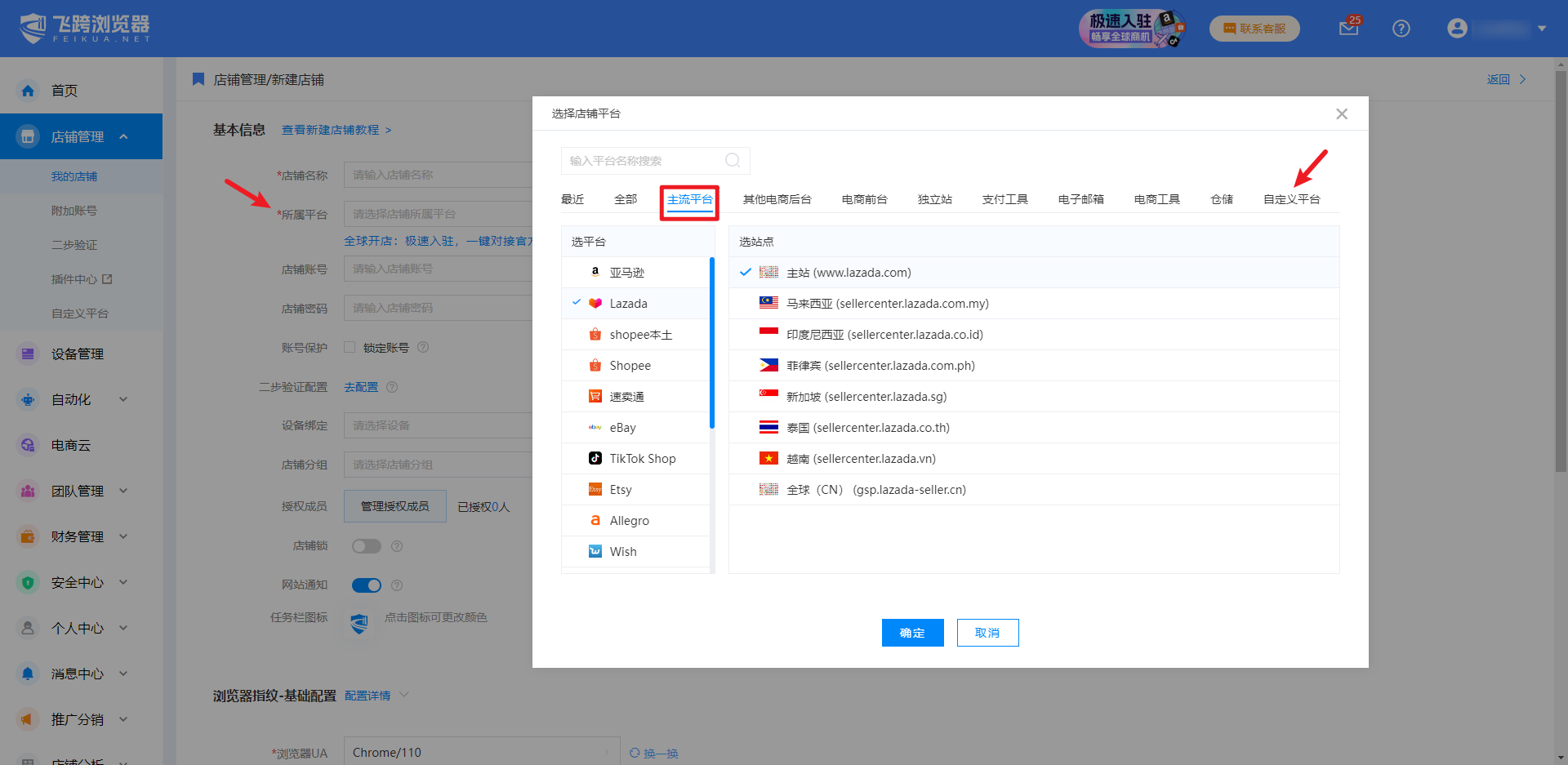Viewport: 1568px width, 765px height.
Task: Expand the 推广分销 sidebar section
Action: click(x=124, y=719)
